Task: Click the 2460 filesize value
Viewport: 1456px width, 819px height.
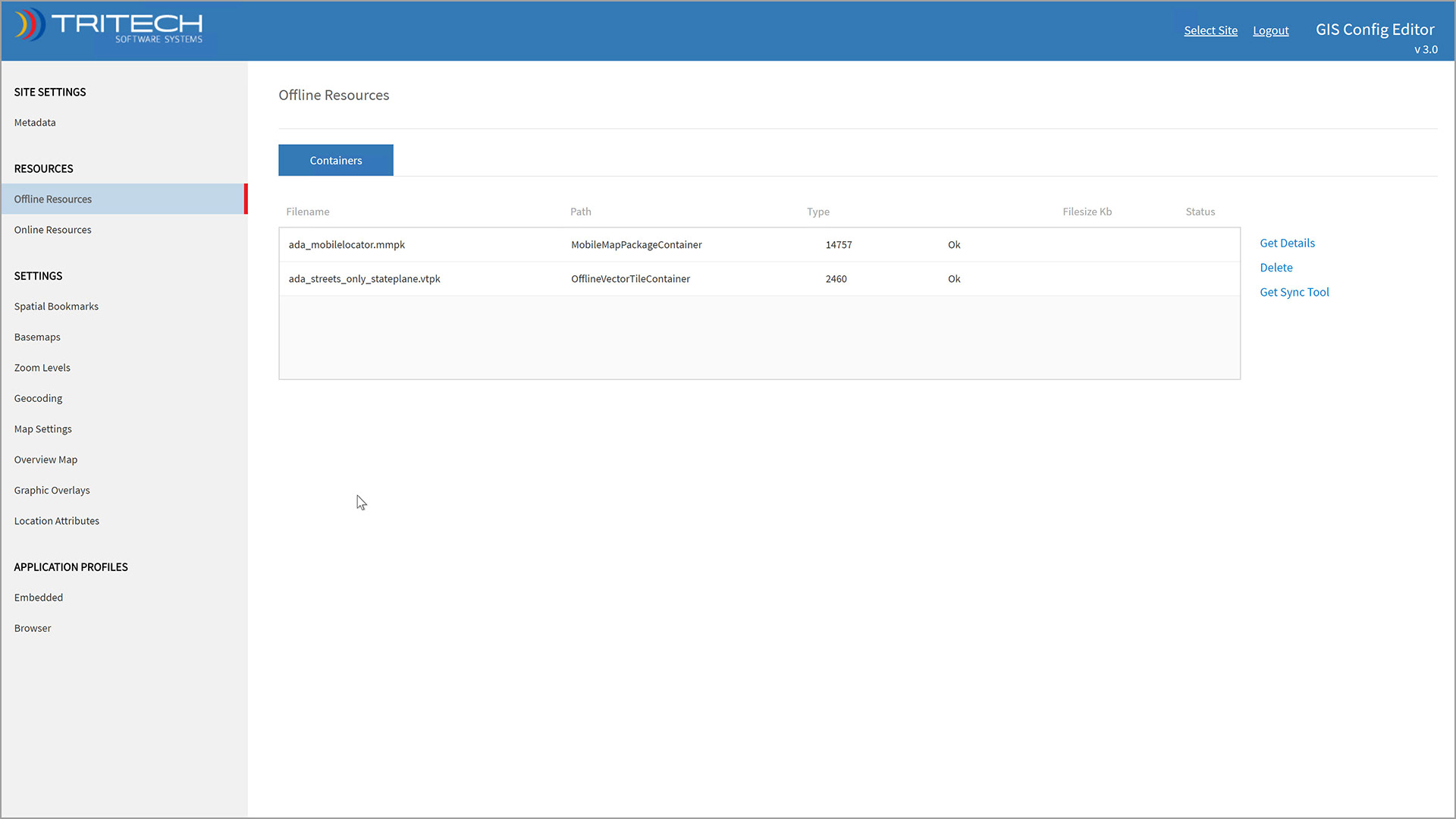Action: (836, 279)
